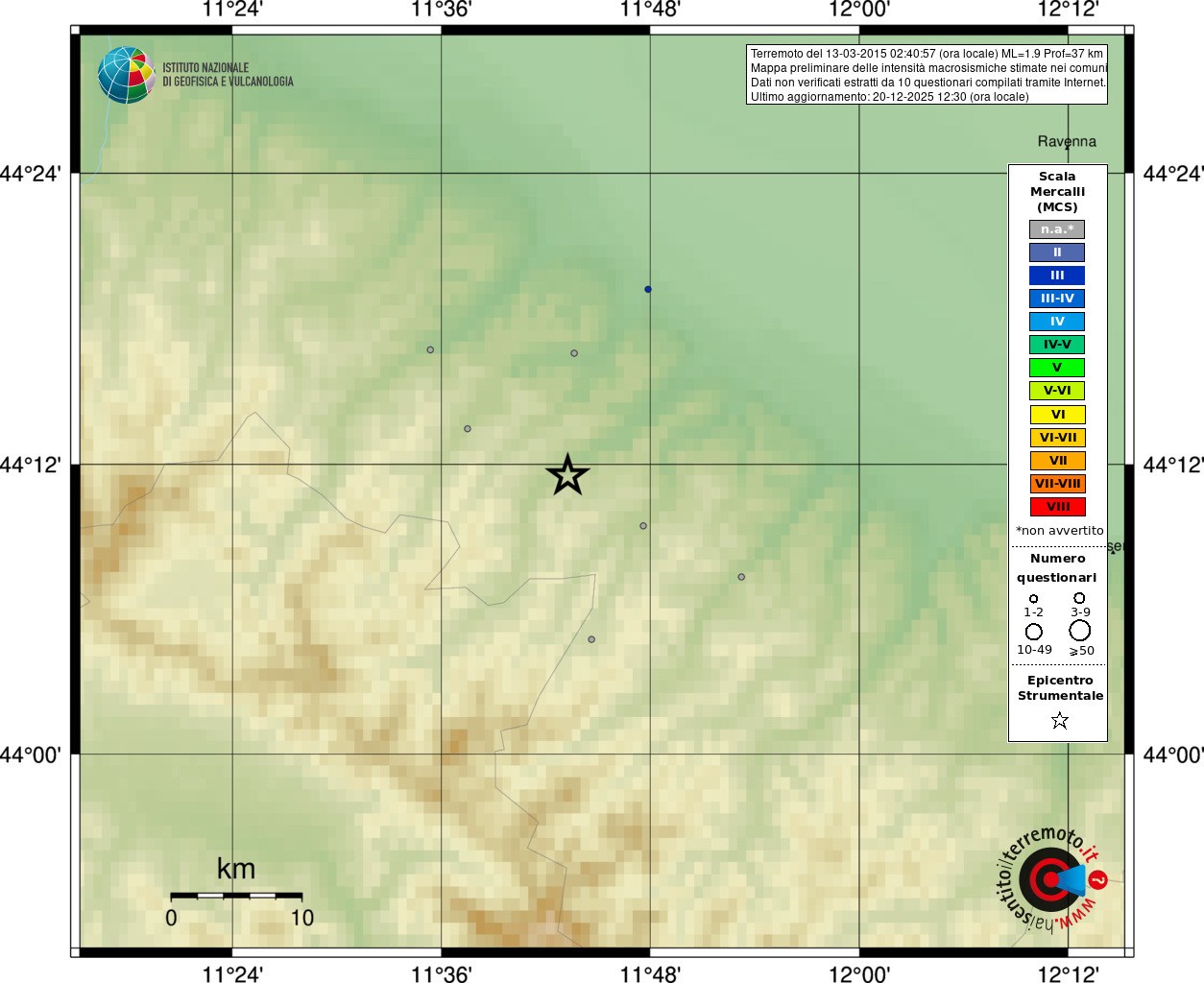Click the star symbol in legend

tap(1060, 720)
